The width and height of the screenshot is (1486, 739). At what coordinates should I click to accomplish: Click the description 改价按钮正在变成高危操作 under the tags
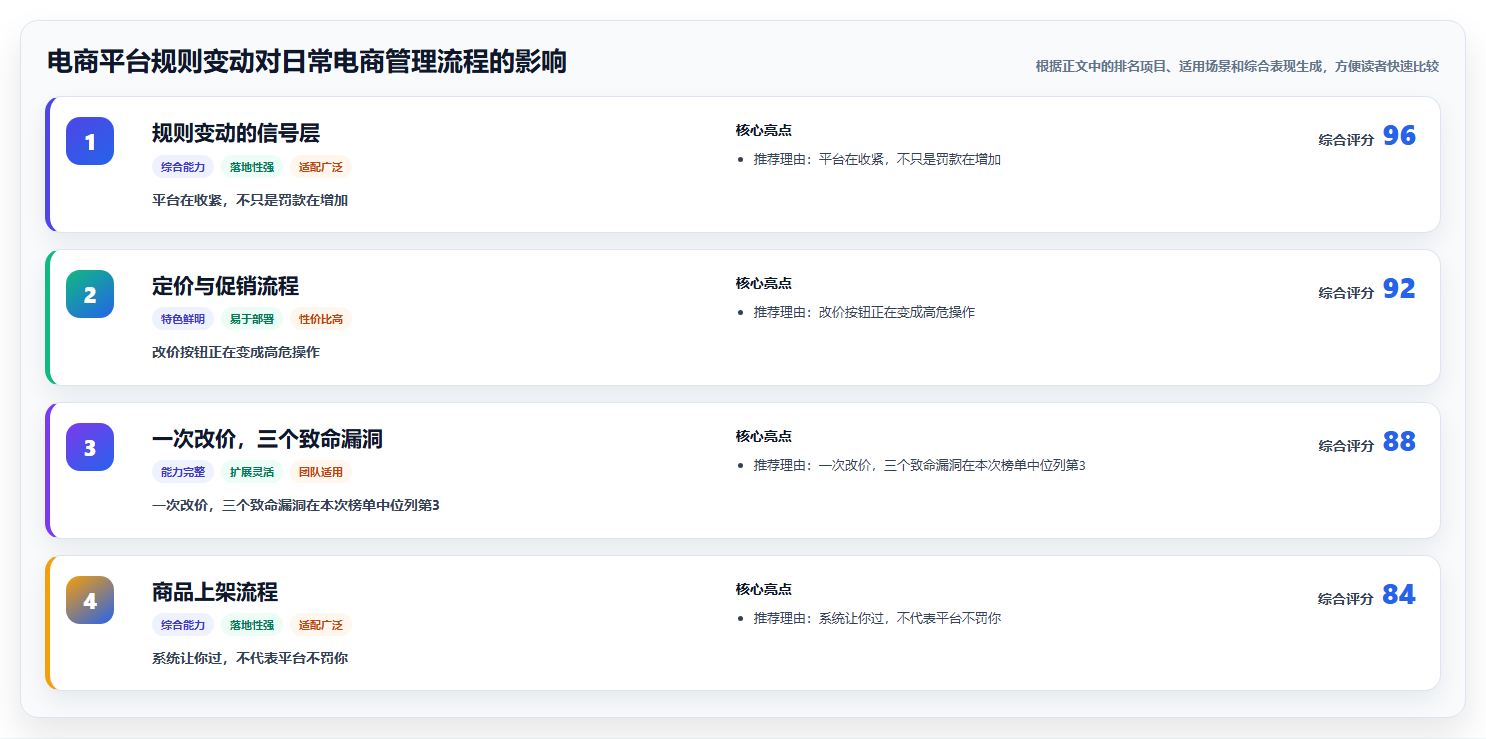tap(236, 353)
